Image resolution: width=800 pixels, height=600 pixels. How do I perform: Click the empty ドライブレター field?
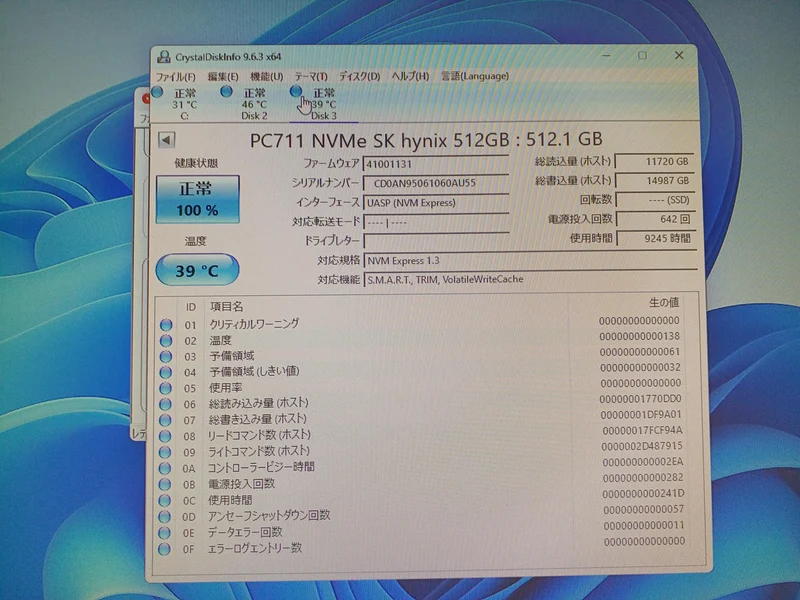tap(436, 241)
